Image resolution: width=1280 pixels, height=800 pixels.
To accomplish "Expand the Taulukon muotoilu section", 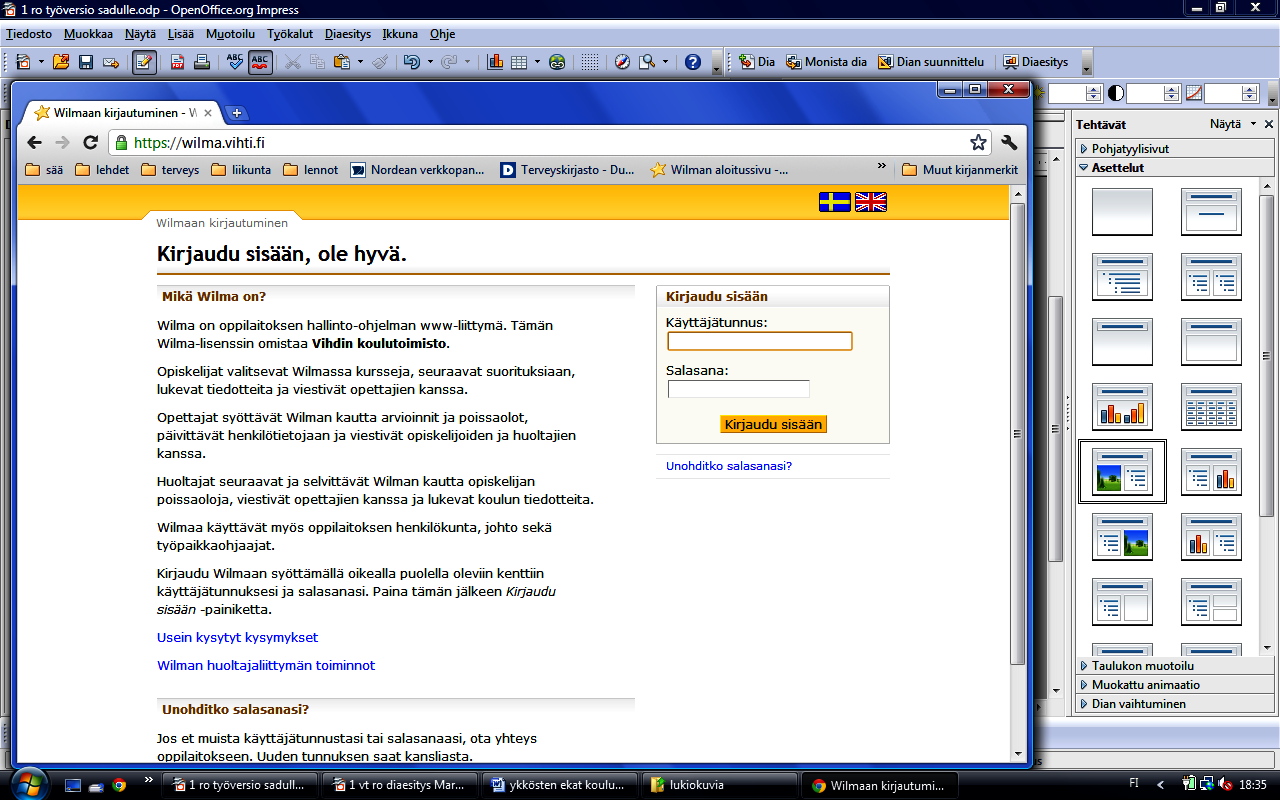I will tap(1175, 666).
